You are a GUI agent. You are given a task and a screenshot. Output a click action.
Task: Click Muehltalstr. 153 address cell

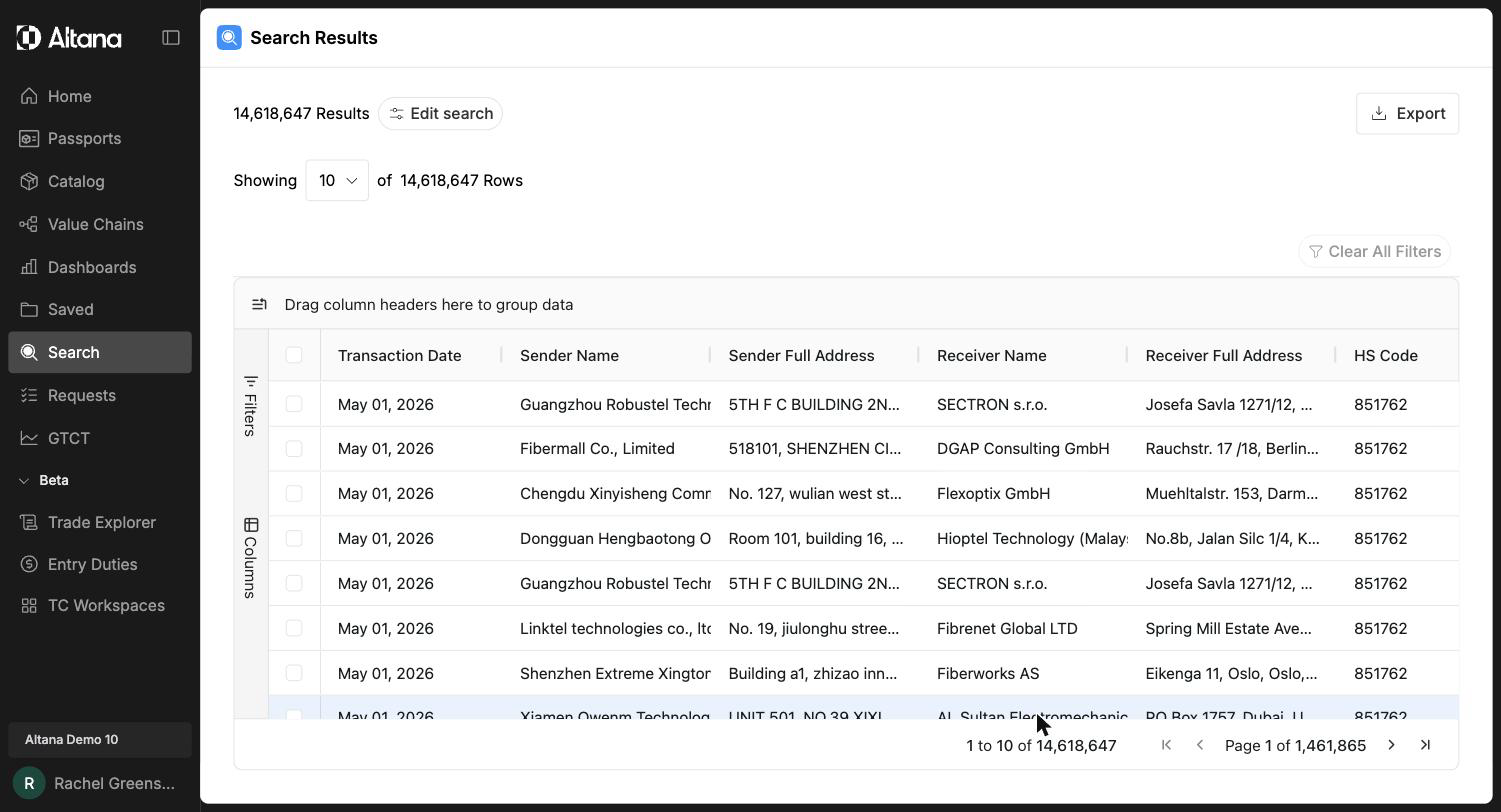pyautogui.click(x=1232, y=494)
